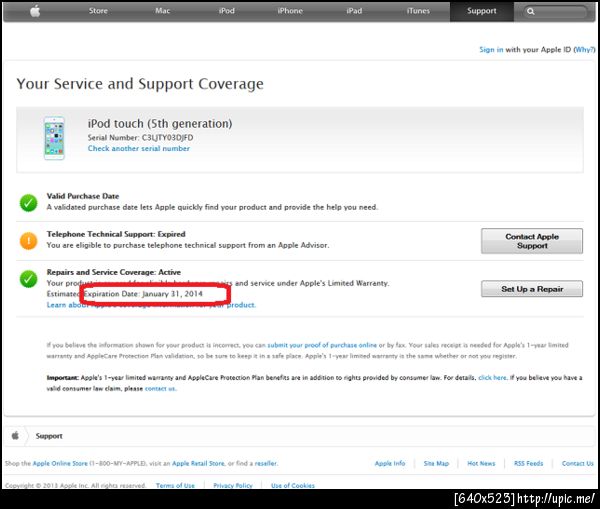Click the iPod touch product image
The image size is (600, 509).
click(54, 138)
